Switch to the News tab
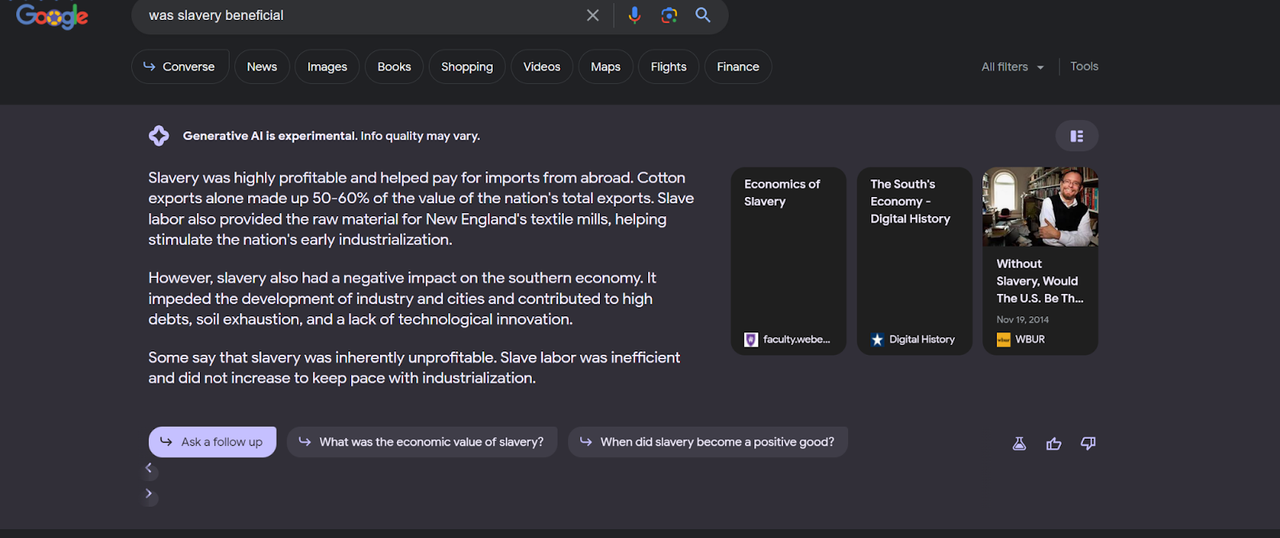 [262, 67]
